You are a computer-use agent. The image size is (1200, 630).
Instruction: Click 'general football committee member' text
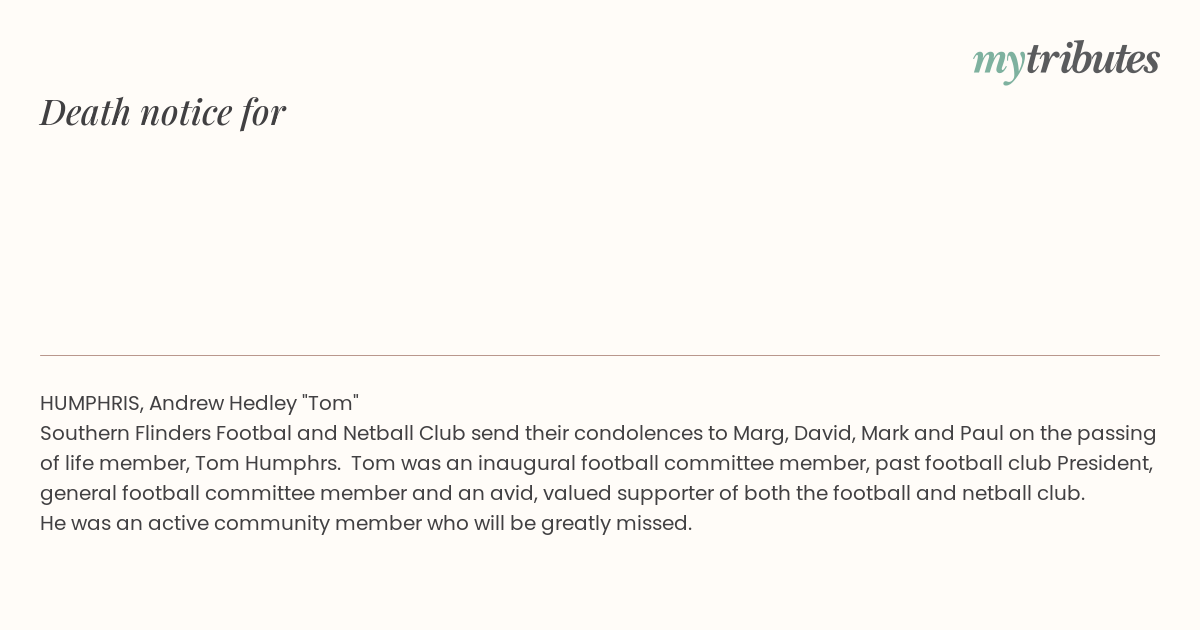[206, 493]
